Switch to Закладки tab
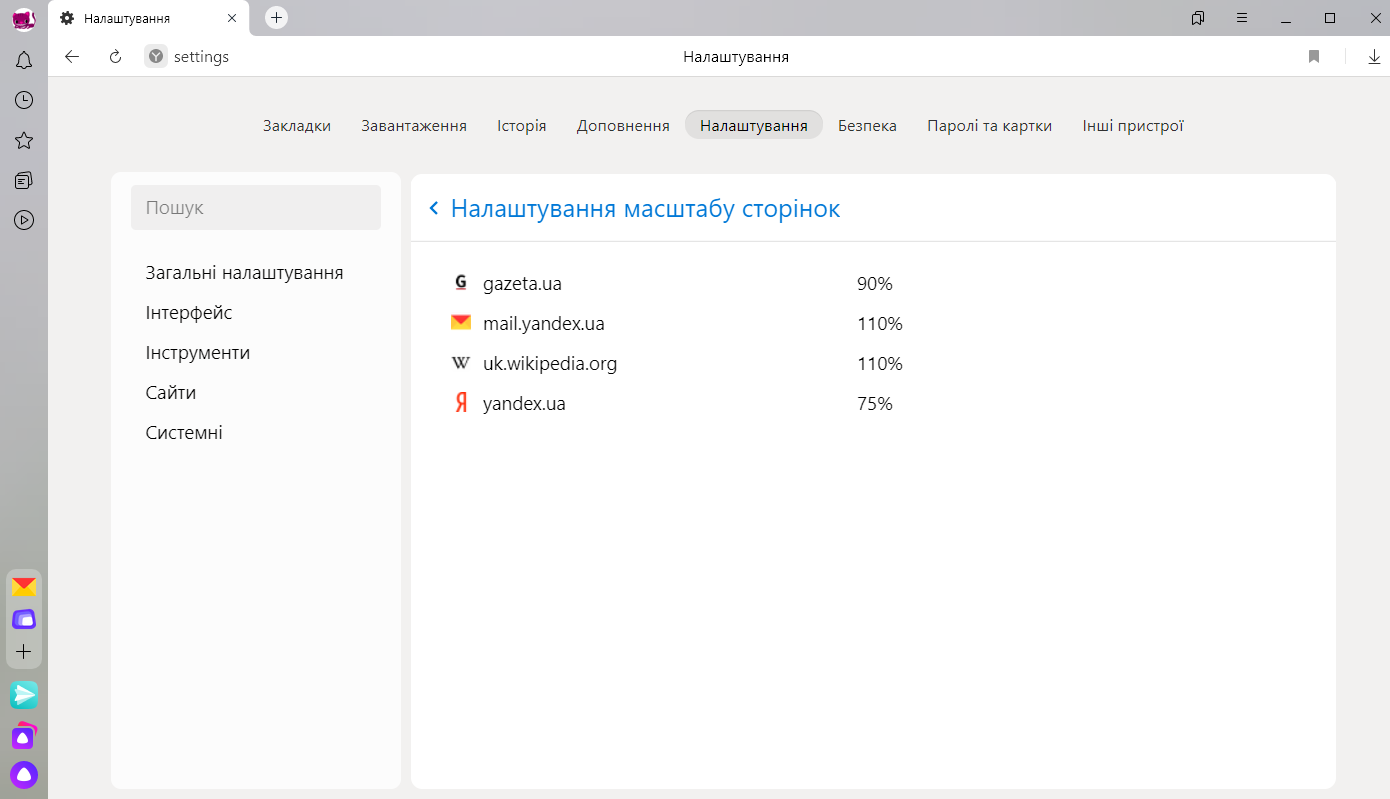The height and width of the screenshot is (799, 1390). [297, 125]
